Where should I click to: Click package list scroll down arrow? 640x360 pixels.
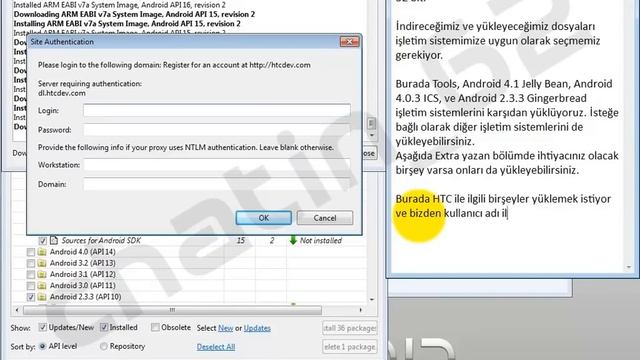pyautogui.click(x=372, y=300)
